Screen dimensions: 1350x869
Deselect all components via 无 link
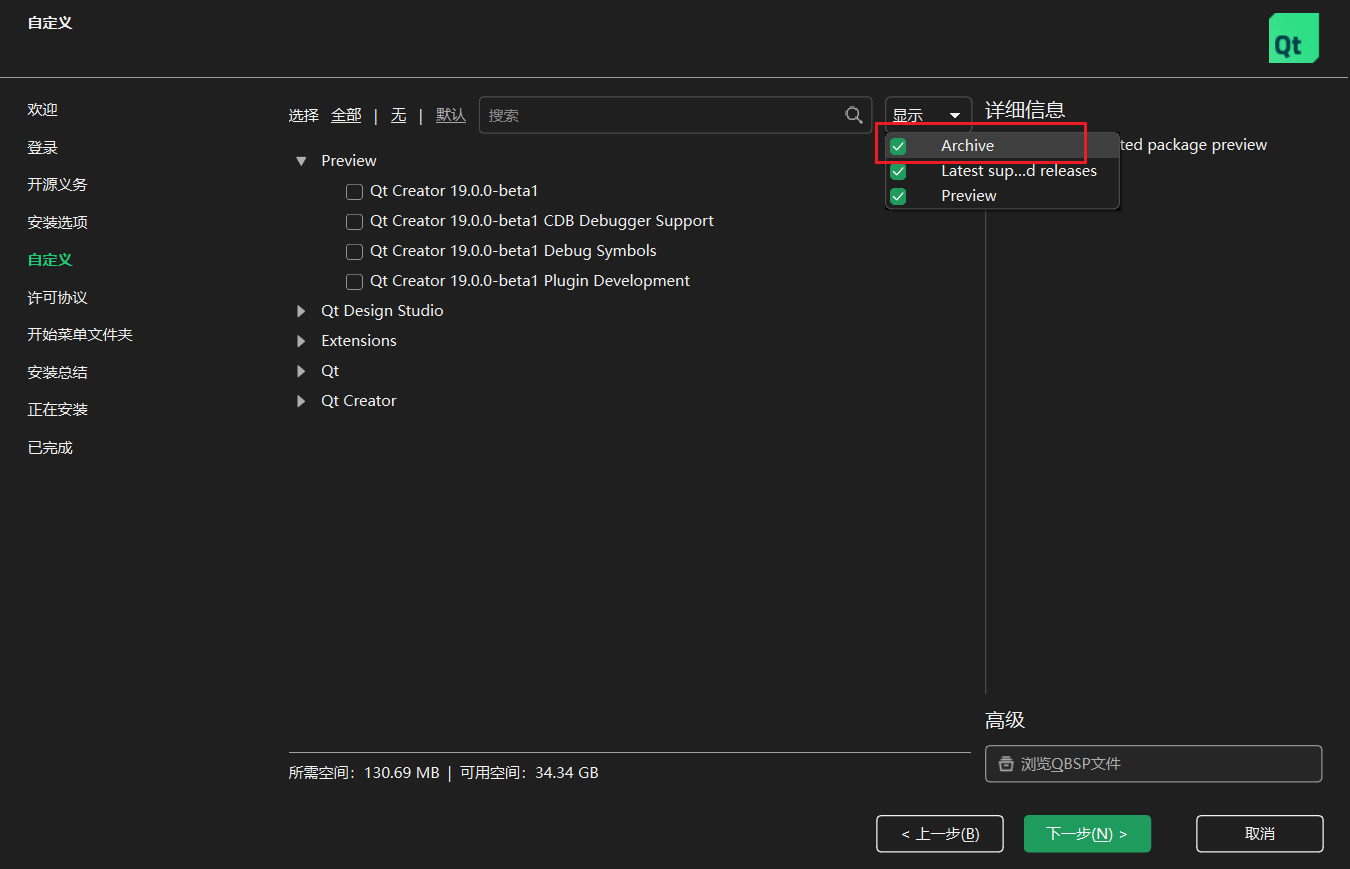click(x=398, y=115)
